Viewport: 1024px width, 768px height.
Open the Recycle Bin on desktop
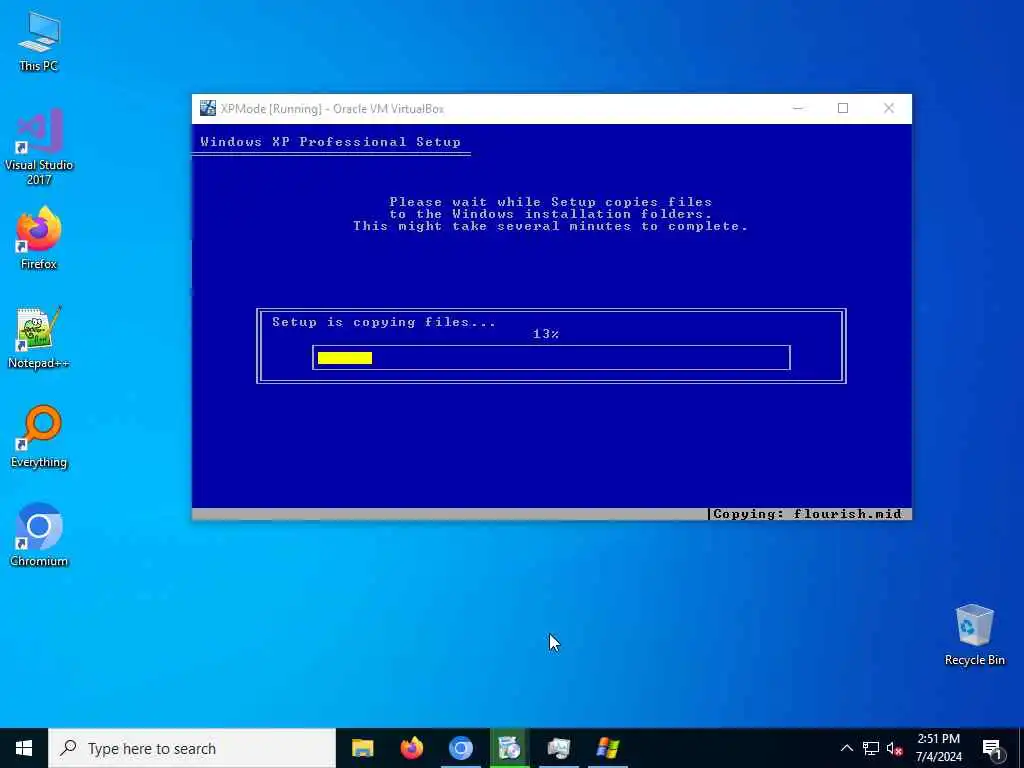(974, 635)
